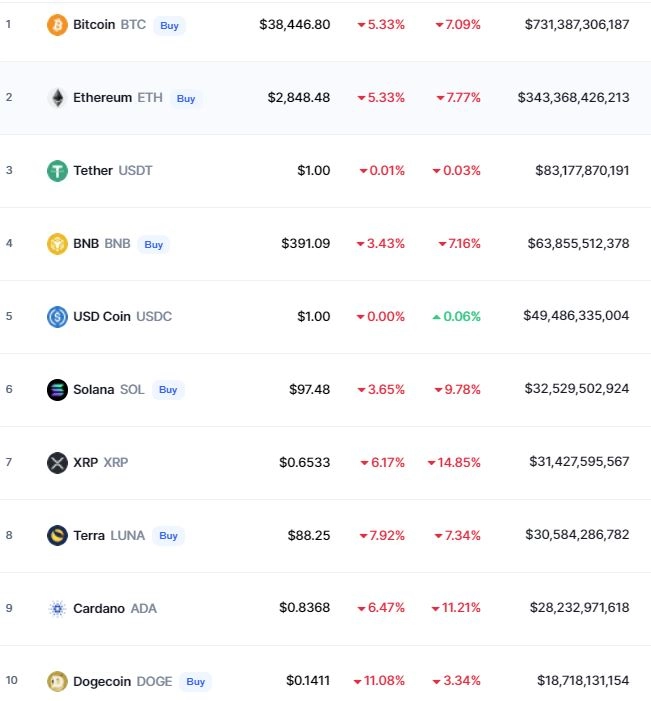The image size is (651, 701).
Task: Click the Bitcoin coin logo icon
Action: (58, 25)
